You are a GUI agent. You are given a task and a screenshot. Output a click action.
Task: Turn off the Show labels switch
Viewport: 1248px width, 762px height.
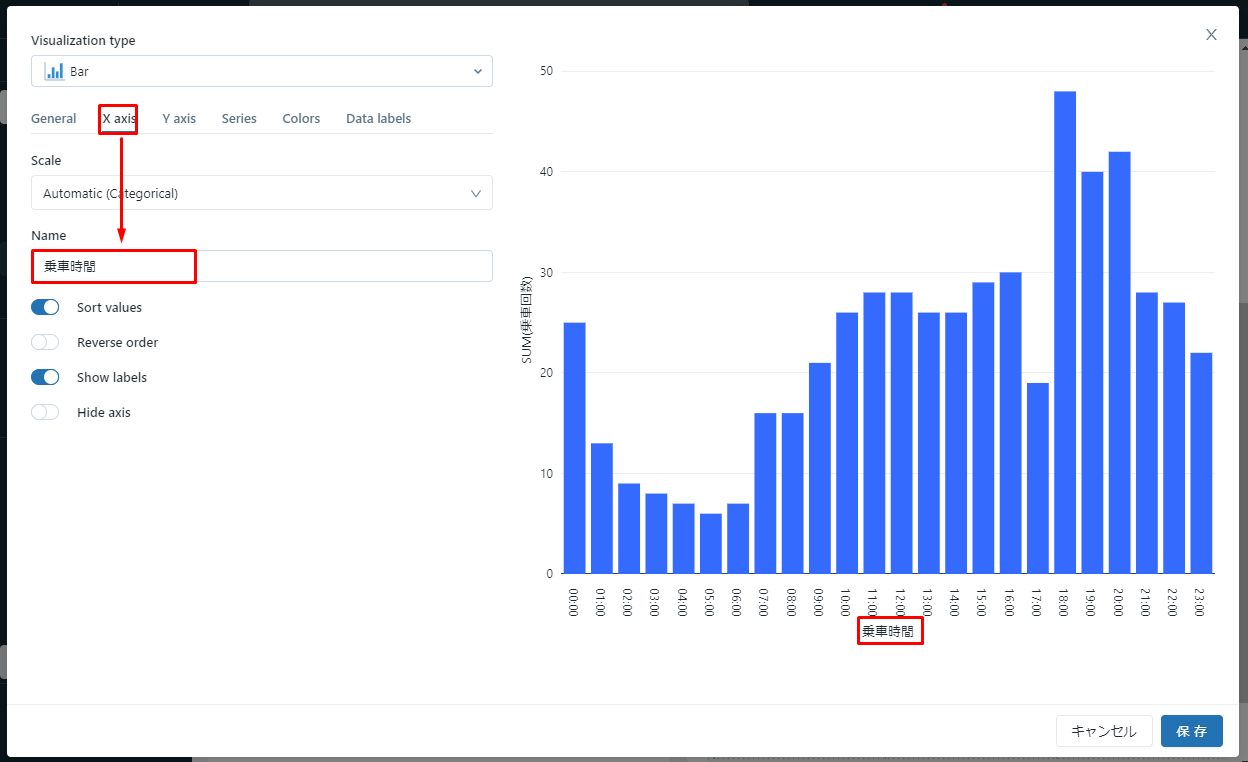coord(45,378)
